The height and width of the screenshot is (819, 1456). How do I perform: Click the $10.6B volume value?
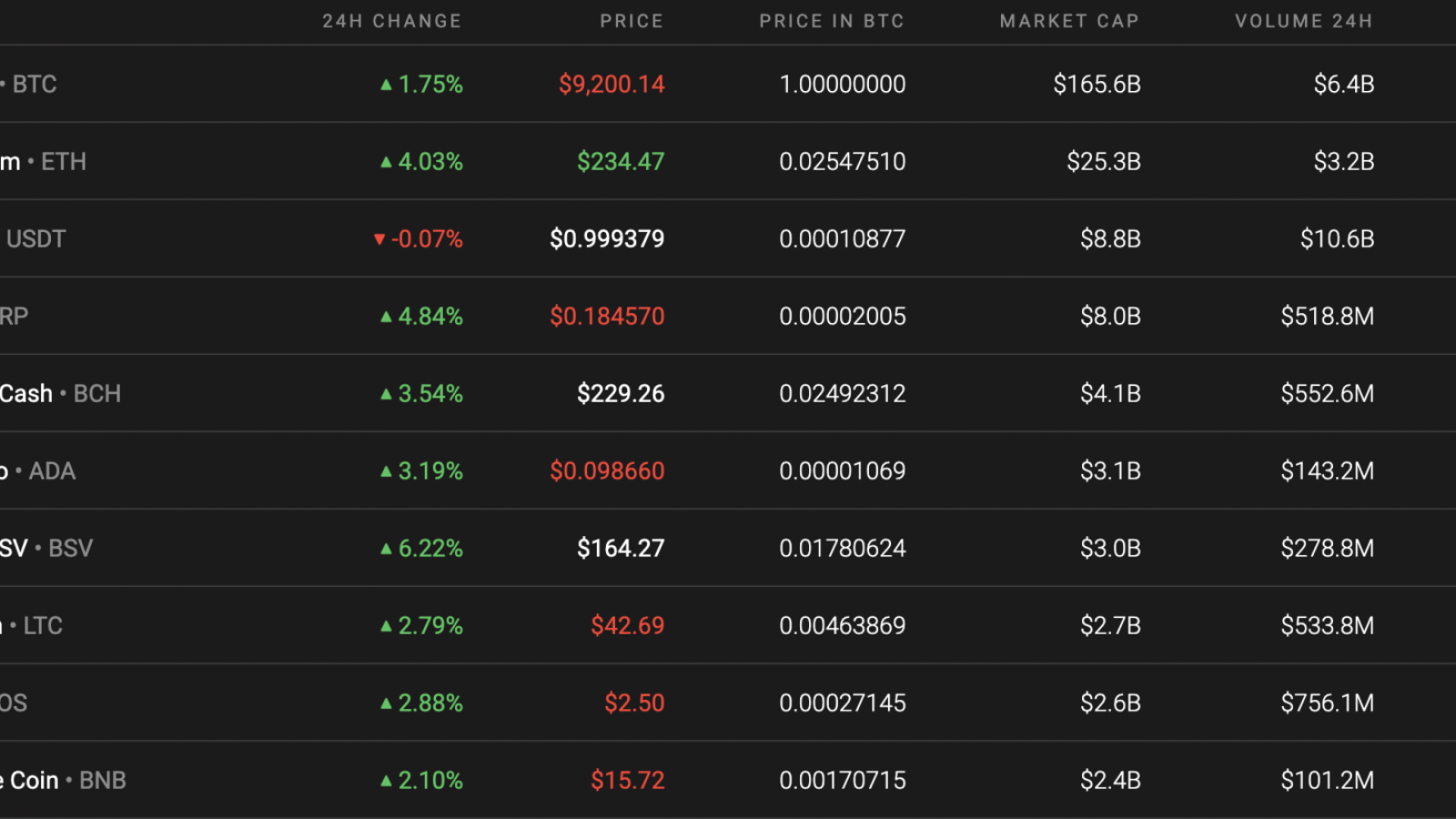click(1337, 238)
